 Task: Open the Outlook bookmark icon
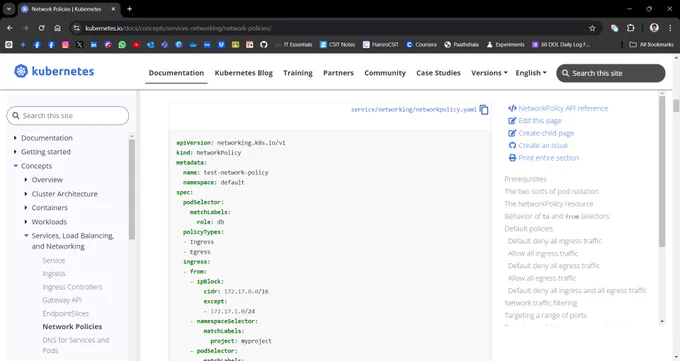(150, 45)
